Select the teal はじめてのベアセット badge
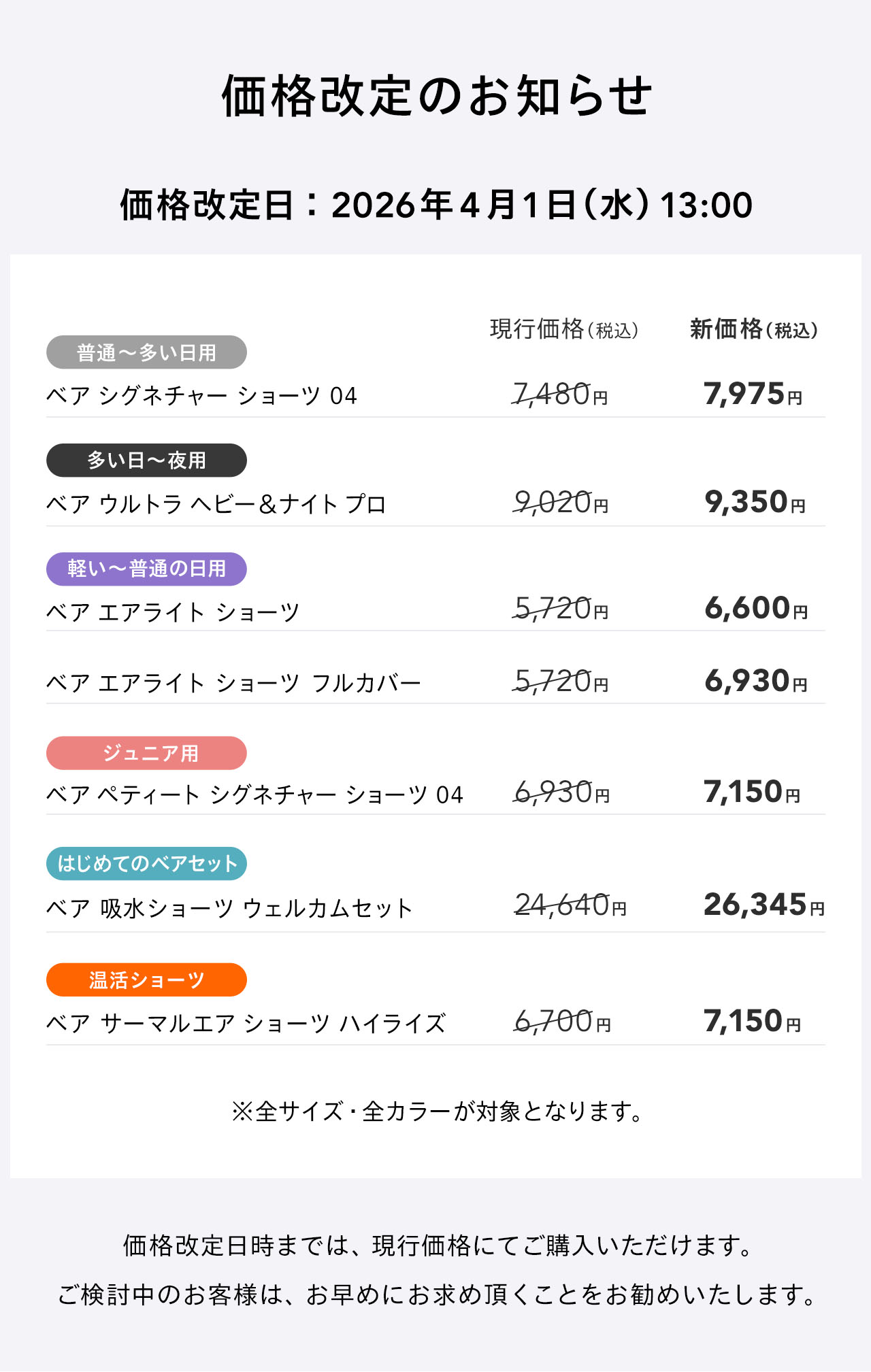Viewport: 871px width, 1372px height. [146, 863]
